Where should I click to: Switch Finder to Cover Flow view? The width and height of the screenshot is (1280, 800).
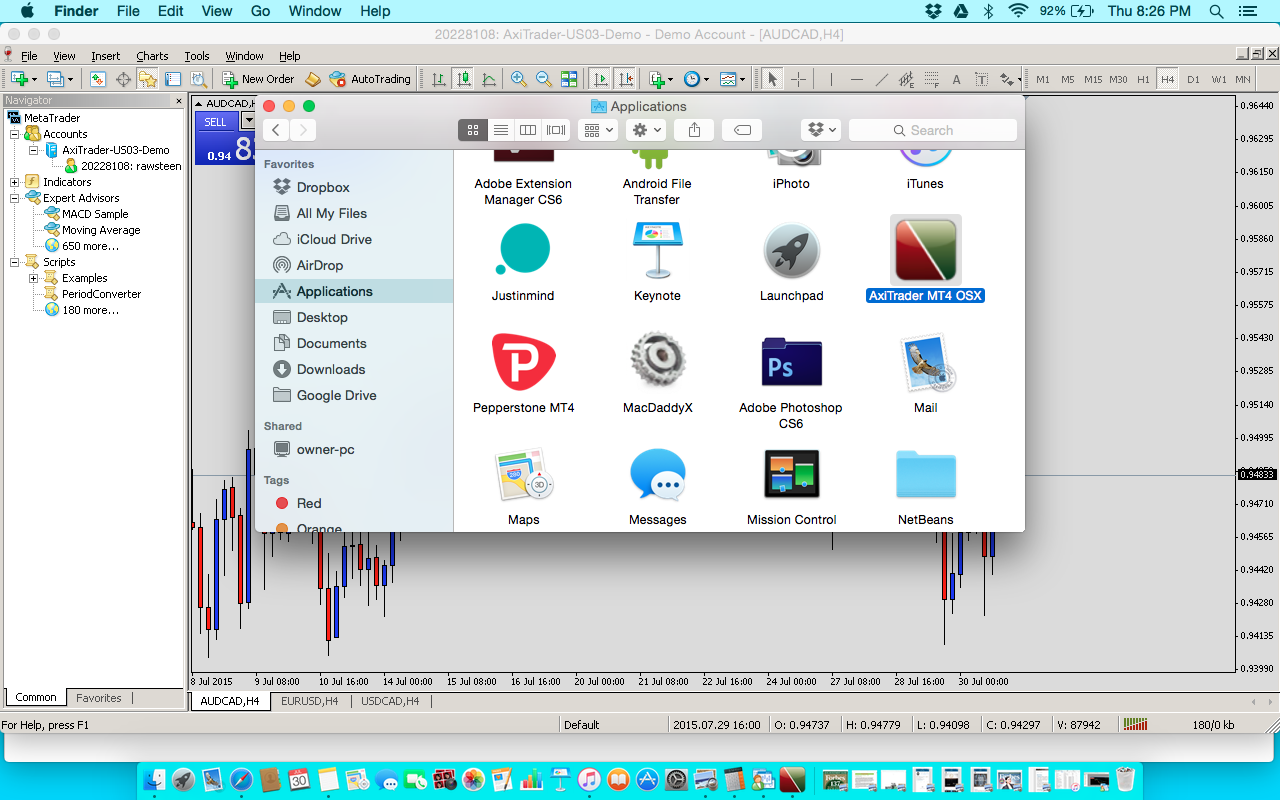point(556,130)
